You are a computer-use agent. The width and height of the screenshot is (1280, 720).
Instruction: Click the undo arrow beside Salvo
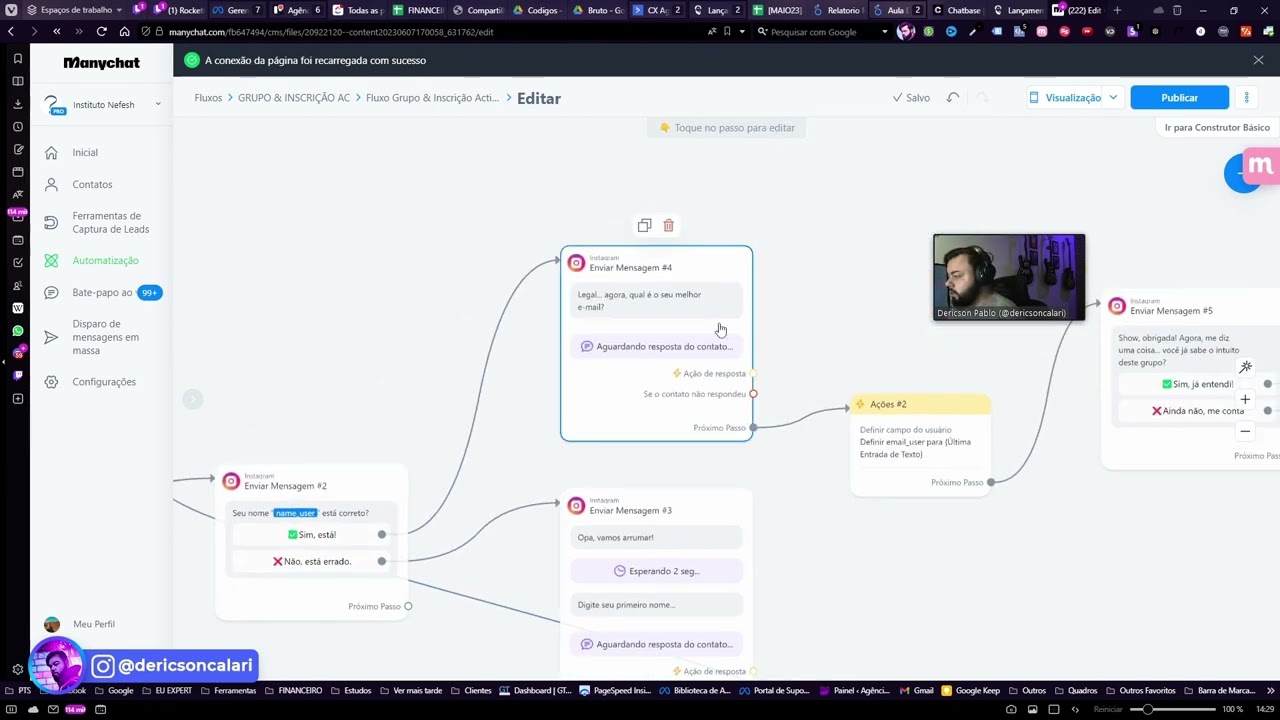tap(953, 98)
